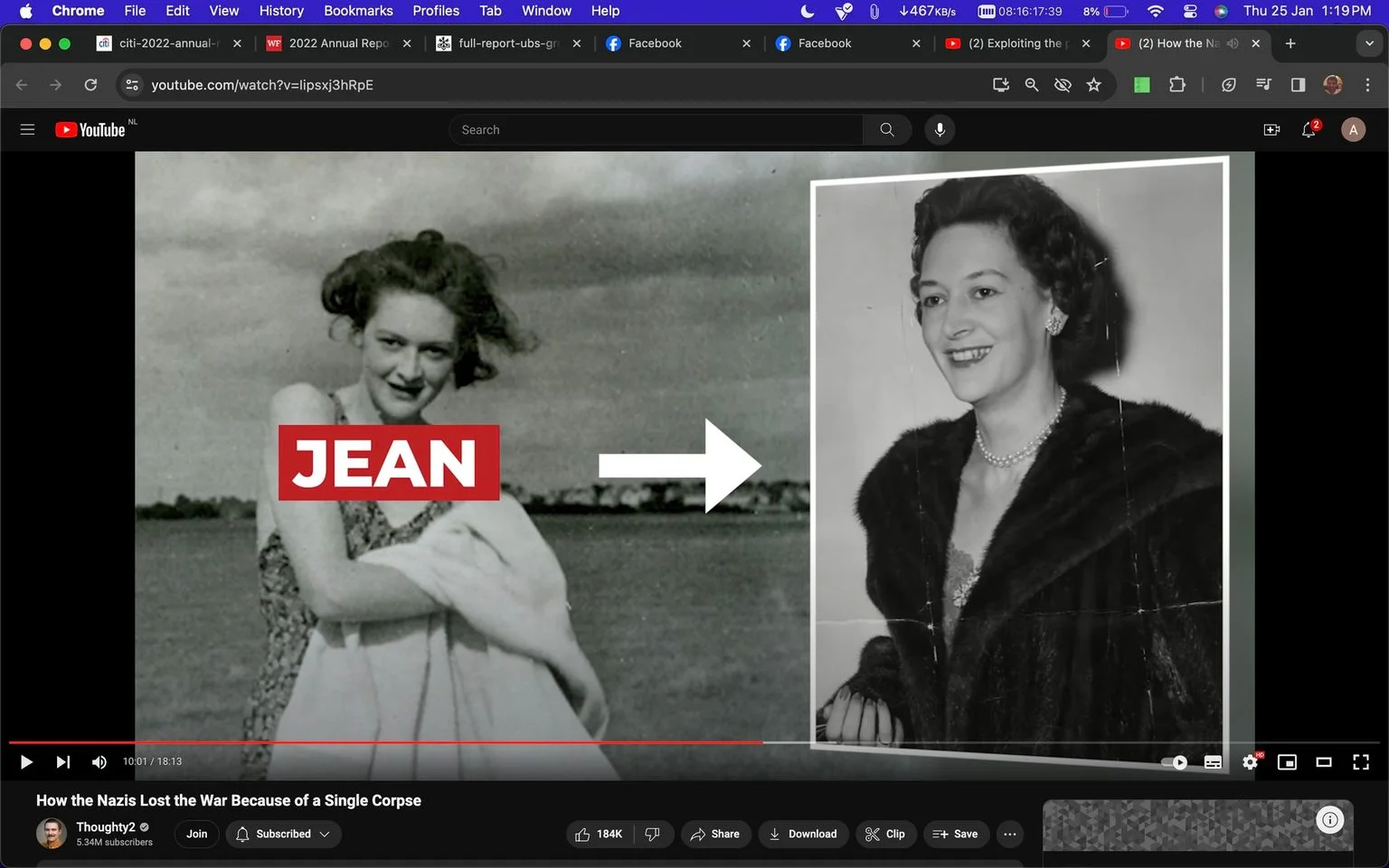1389x868 pixels.
Task: Focus the YouTube search field
Action: [656, 129]
